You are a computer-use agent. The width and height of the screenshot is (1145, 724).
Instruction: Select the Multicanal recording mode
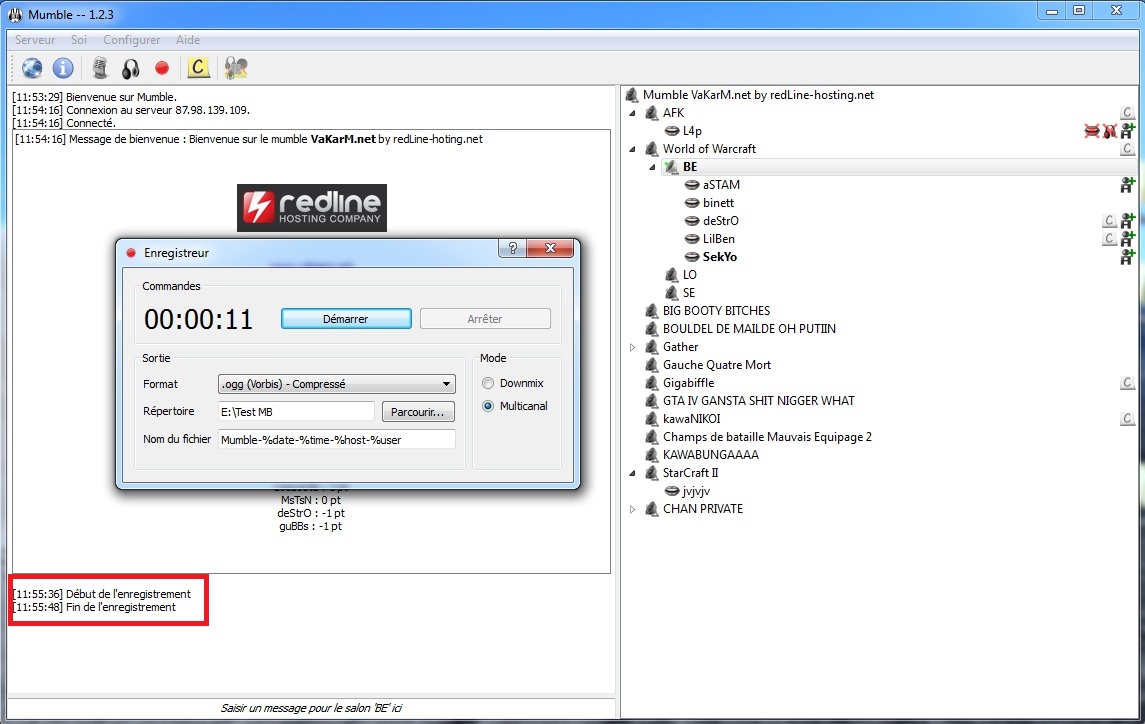(488, 406)
